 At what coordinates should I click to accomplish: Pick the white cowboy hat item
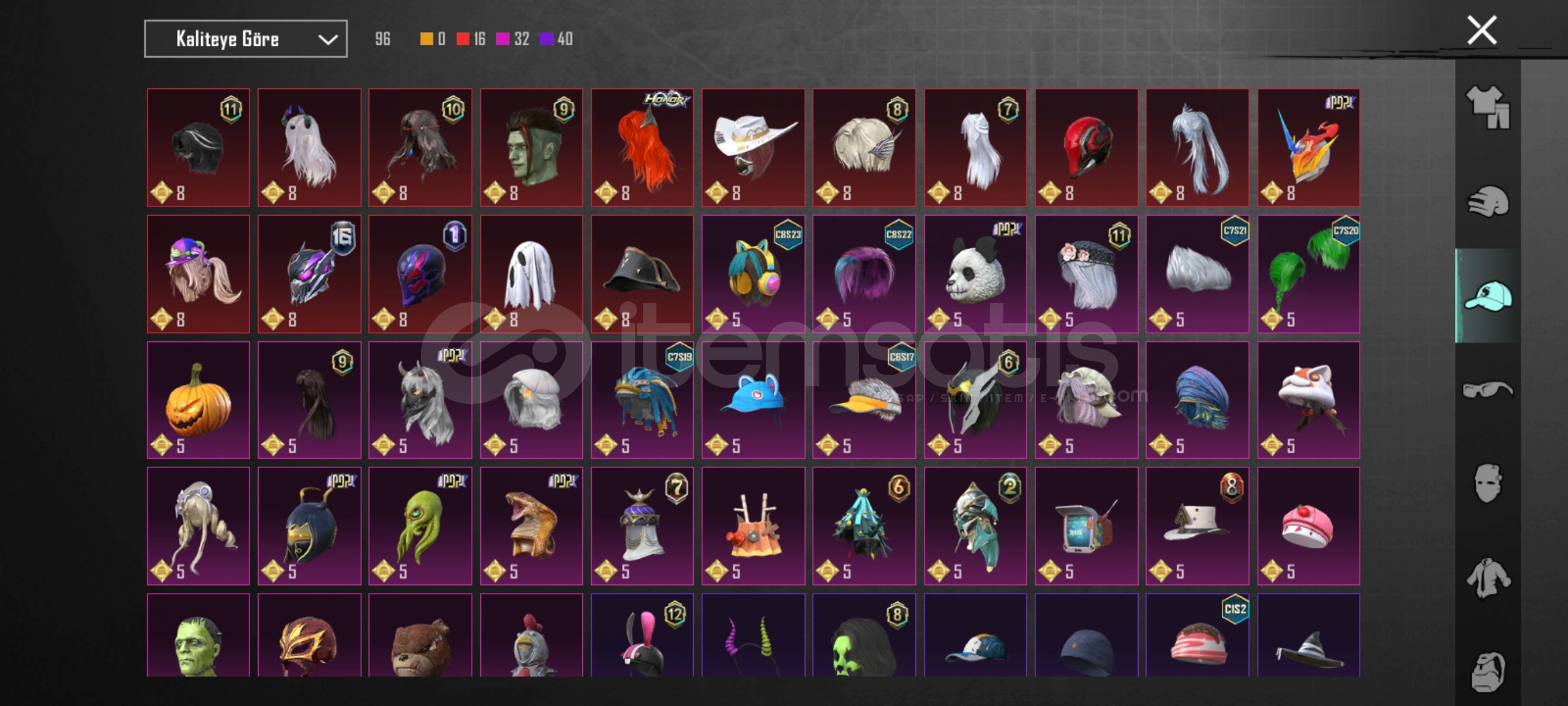[x=753, y=148]
